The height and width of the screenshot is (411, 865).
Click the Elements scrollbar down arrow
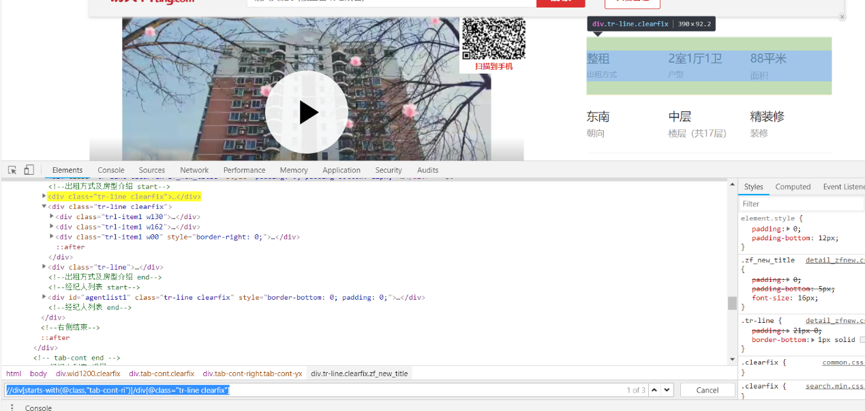pyautogui.click(x=732, y=360)
